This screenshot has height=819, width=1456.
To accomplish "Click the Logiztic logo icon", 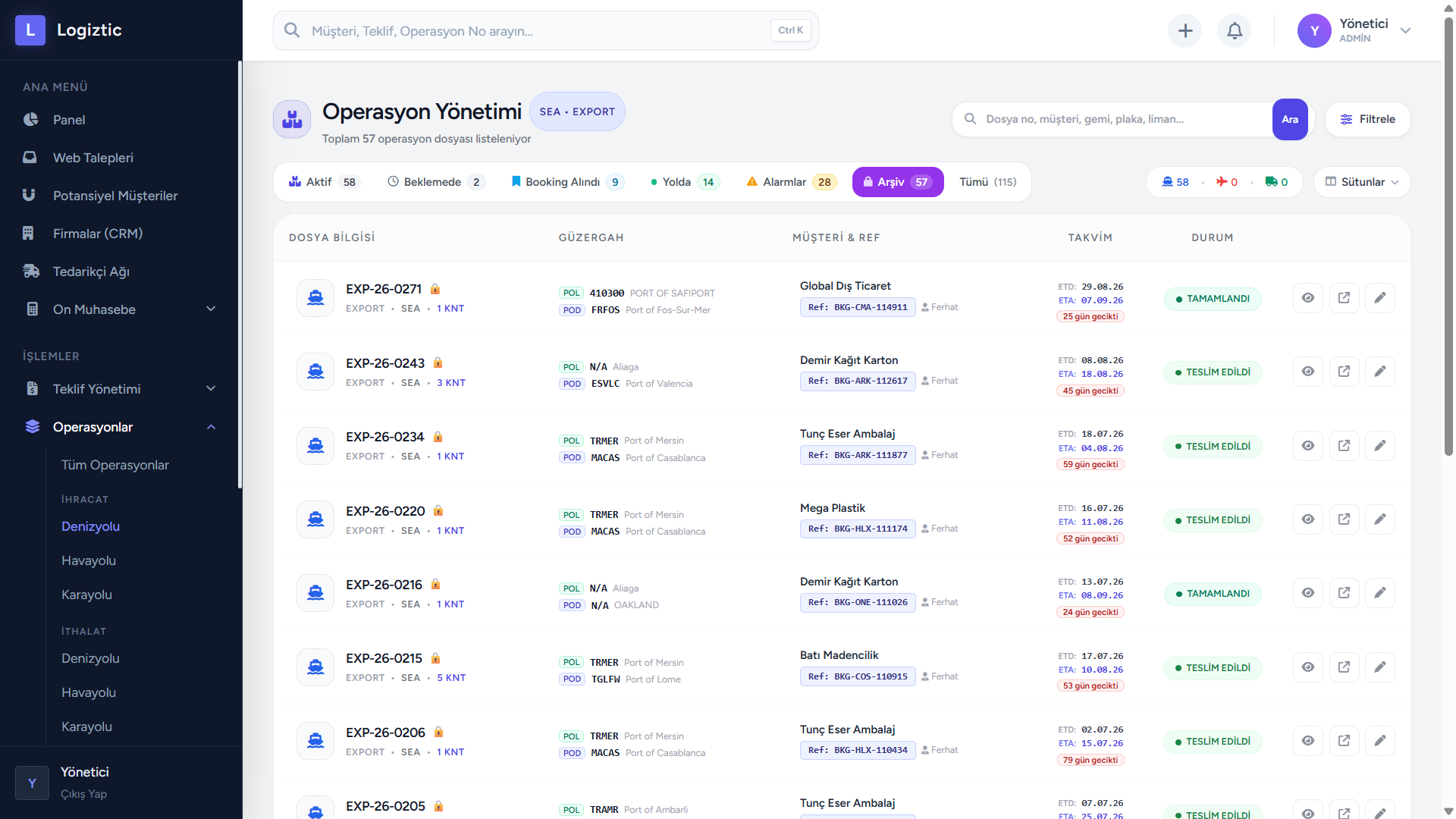I will tap(30, 30).
